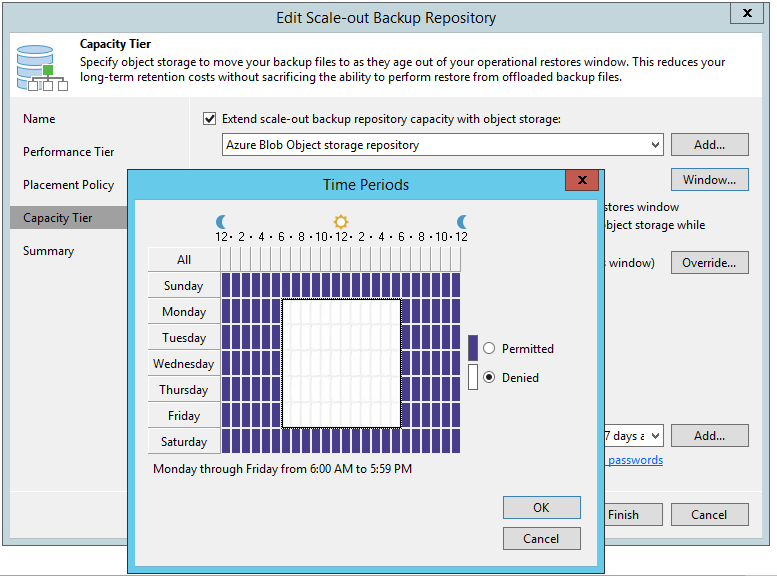Click the left moon midnight icon
Viewport: 777px width, 576px height.
coord(222,221)
